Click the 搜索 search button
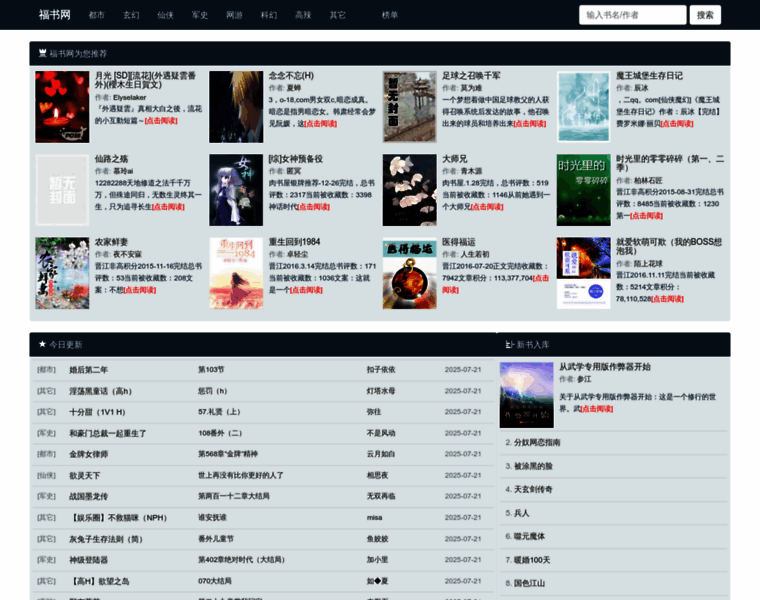Screen dimensions: 760x600 tap(705, 15)
